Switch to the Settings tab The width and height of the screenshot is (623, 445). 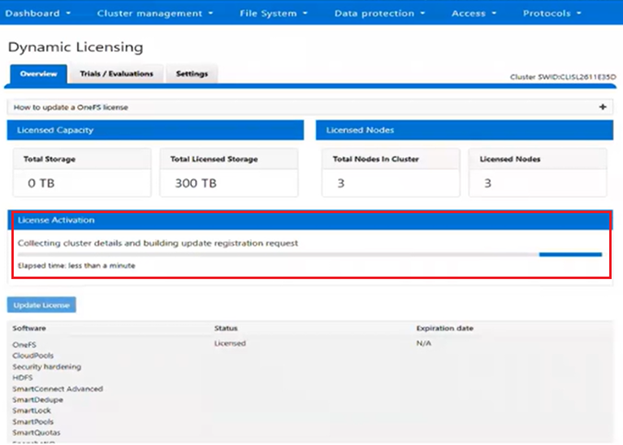(x=192, y=74)
